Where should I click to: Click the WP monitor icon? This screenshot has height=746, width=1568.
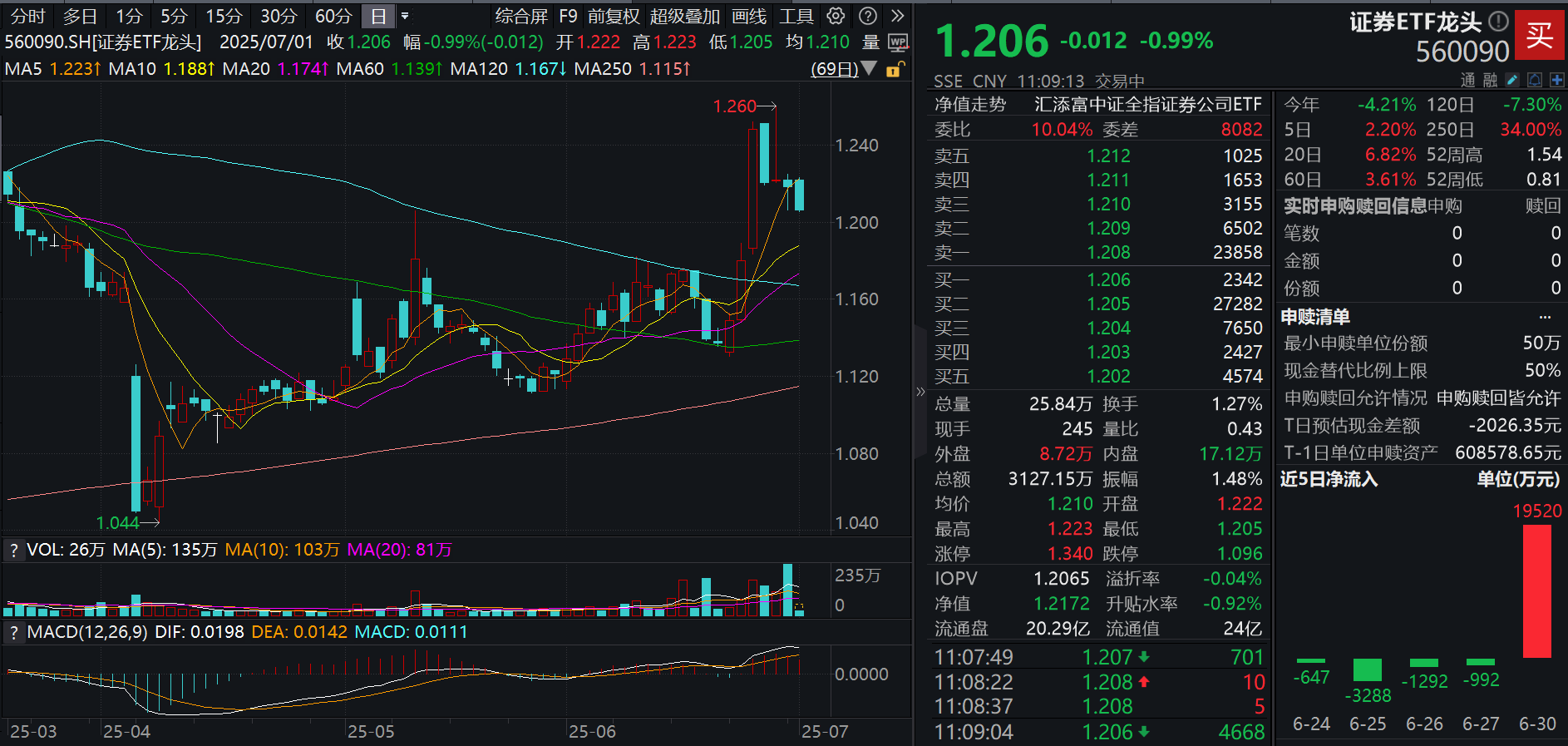[x=898, y=42]
